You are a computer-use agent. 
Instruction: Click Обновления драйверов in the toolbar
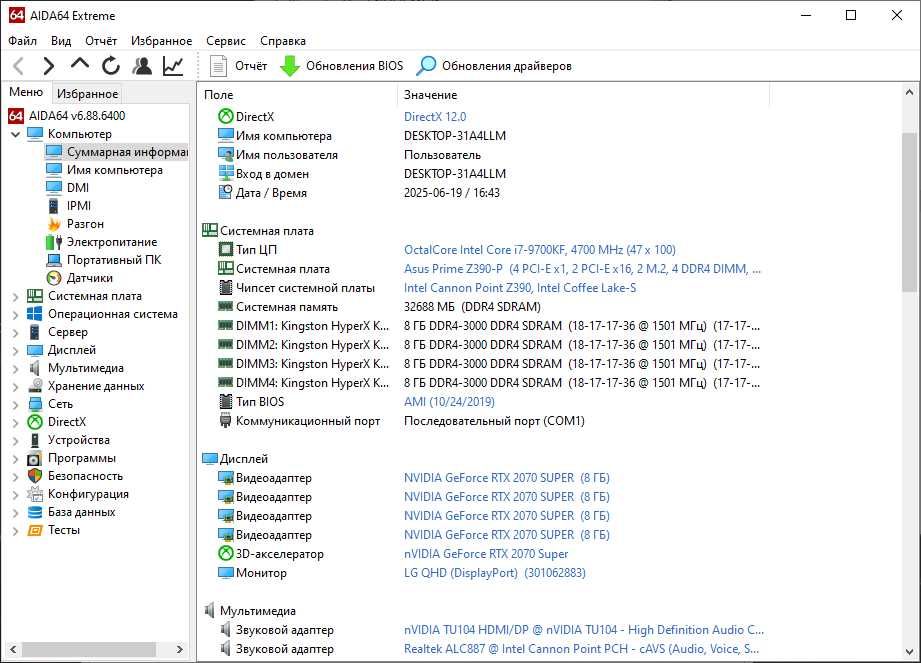[494, 66]
